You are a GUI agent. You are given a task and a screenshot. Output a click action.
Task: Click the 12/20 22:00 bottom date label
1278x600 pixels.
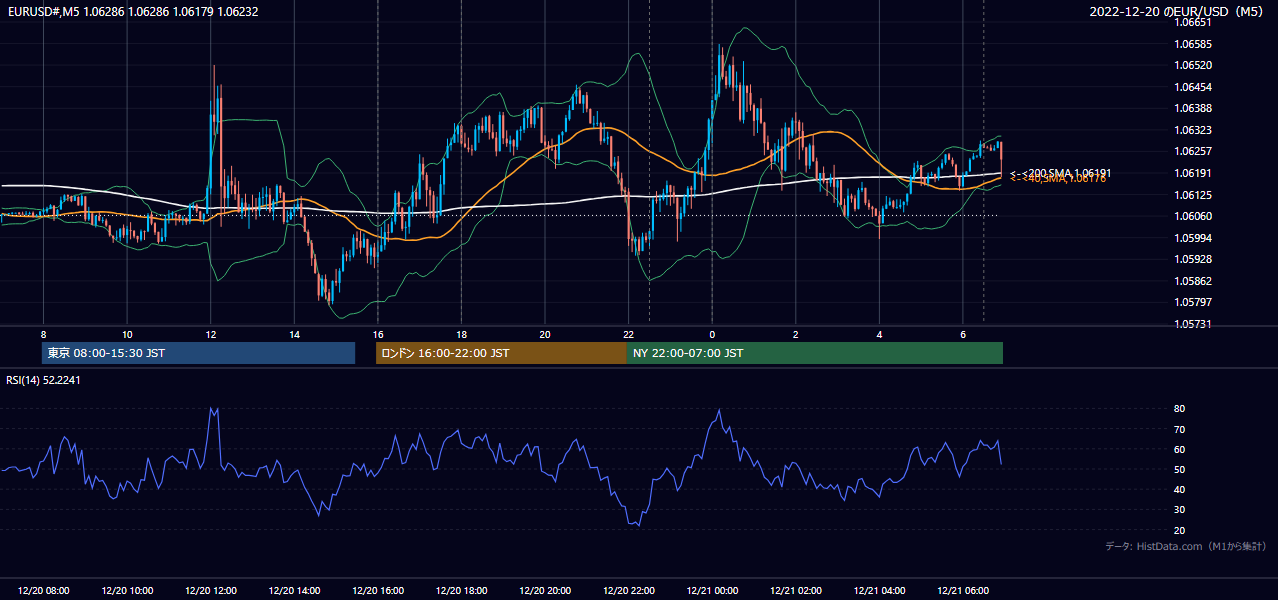(628, 591)
